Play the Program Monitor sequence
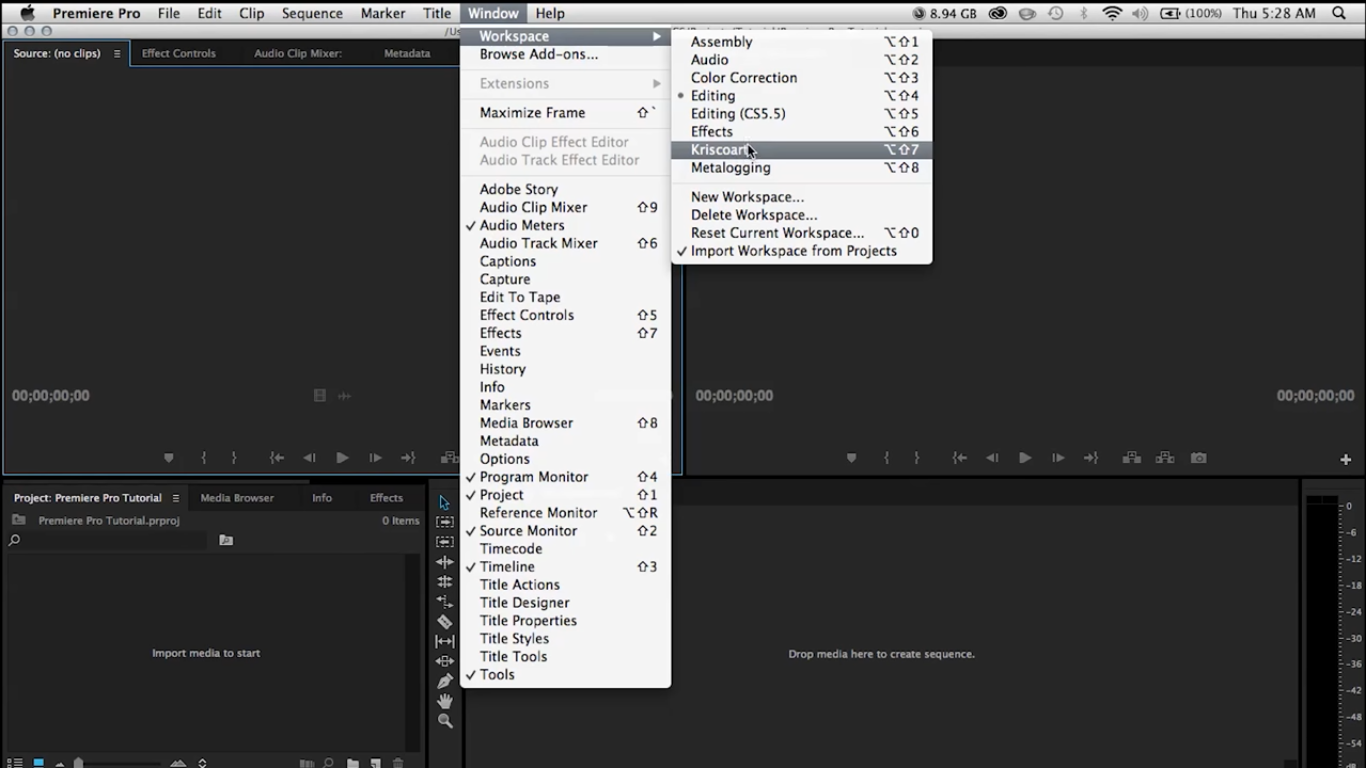This screenshot has height=768, width=1366. [1025, 458]
